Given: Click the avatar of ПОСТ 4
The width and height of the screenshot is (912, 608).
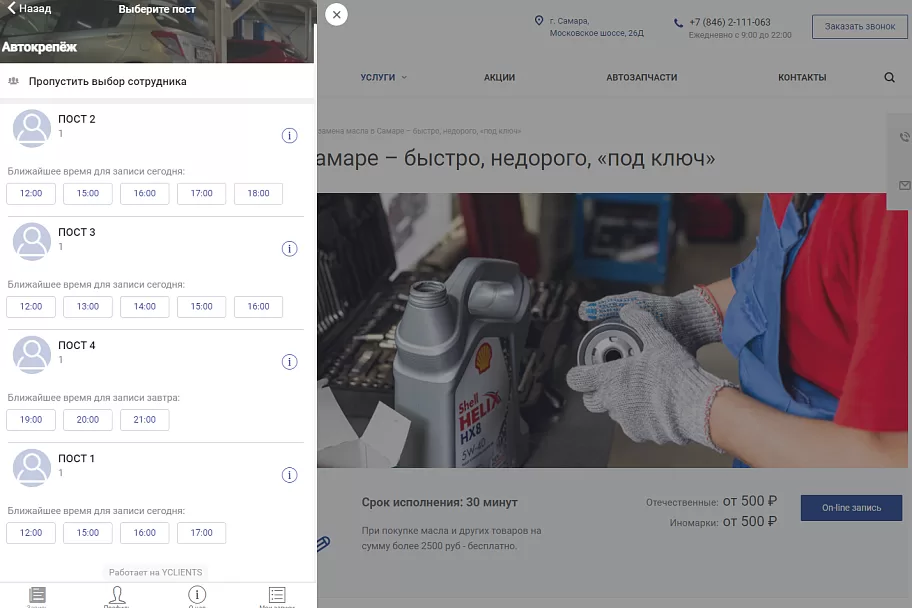Looking at the screenshot, I should coord(32,354).
